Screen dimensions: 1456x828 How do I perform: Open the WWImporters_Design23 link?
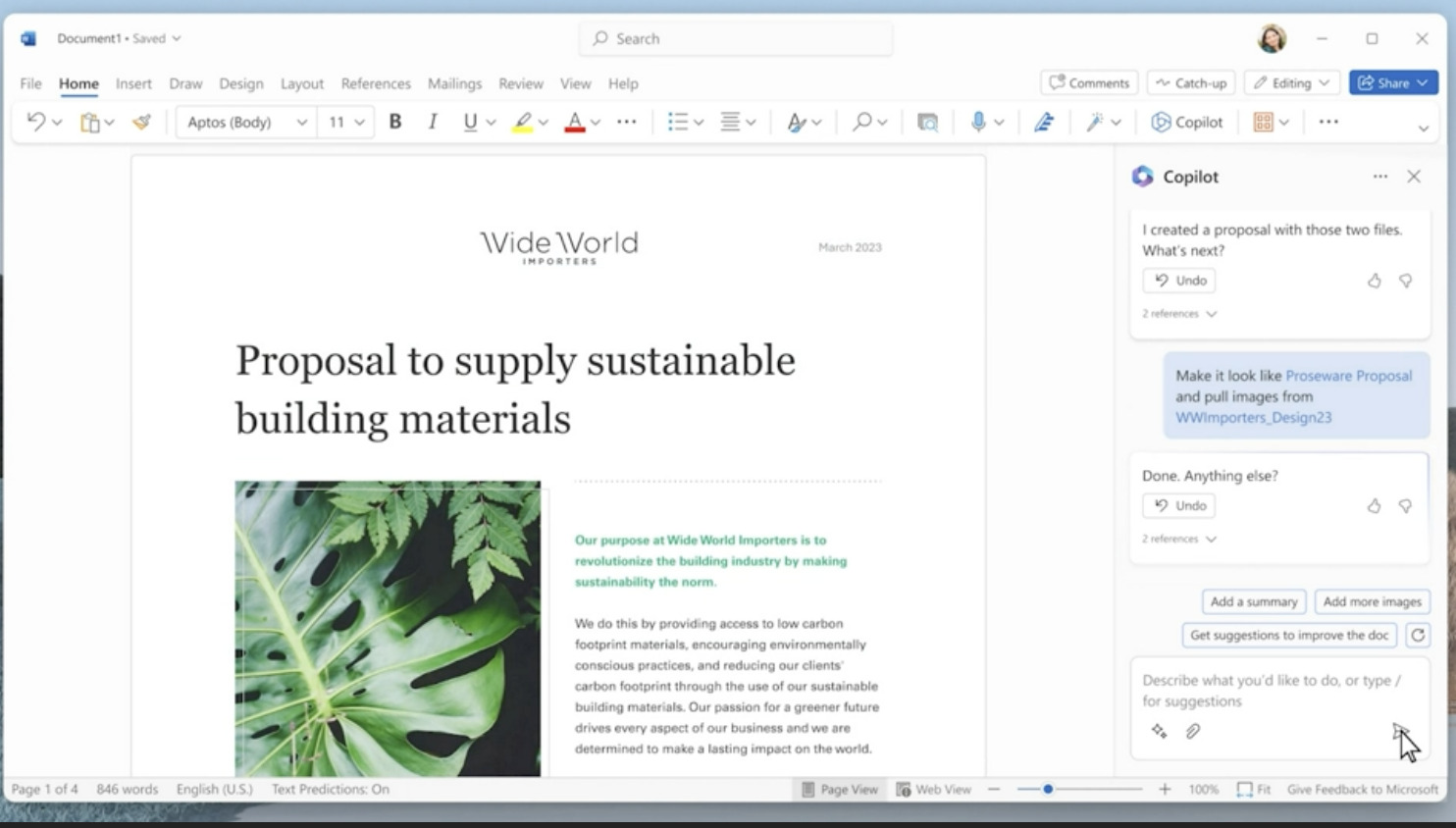pyautogui.click(x=1254, y=417)
